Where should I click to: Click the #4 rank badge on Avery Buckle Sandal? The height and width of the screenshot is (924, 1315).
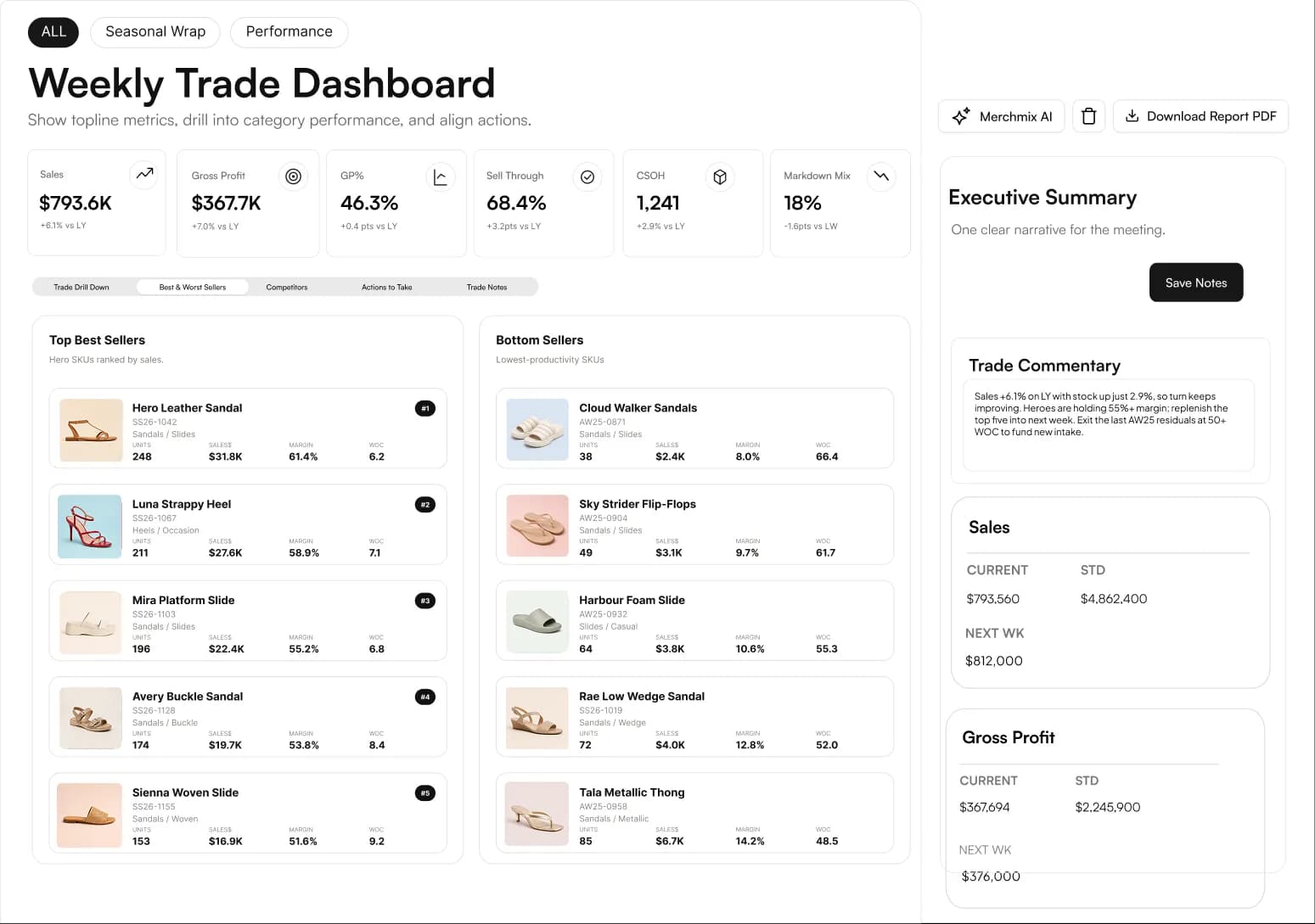coord(425,697)
